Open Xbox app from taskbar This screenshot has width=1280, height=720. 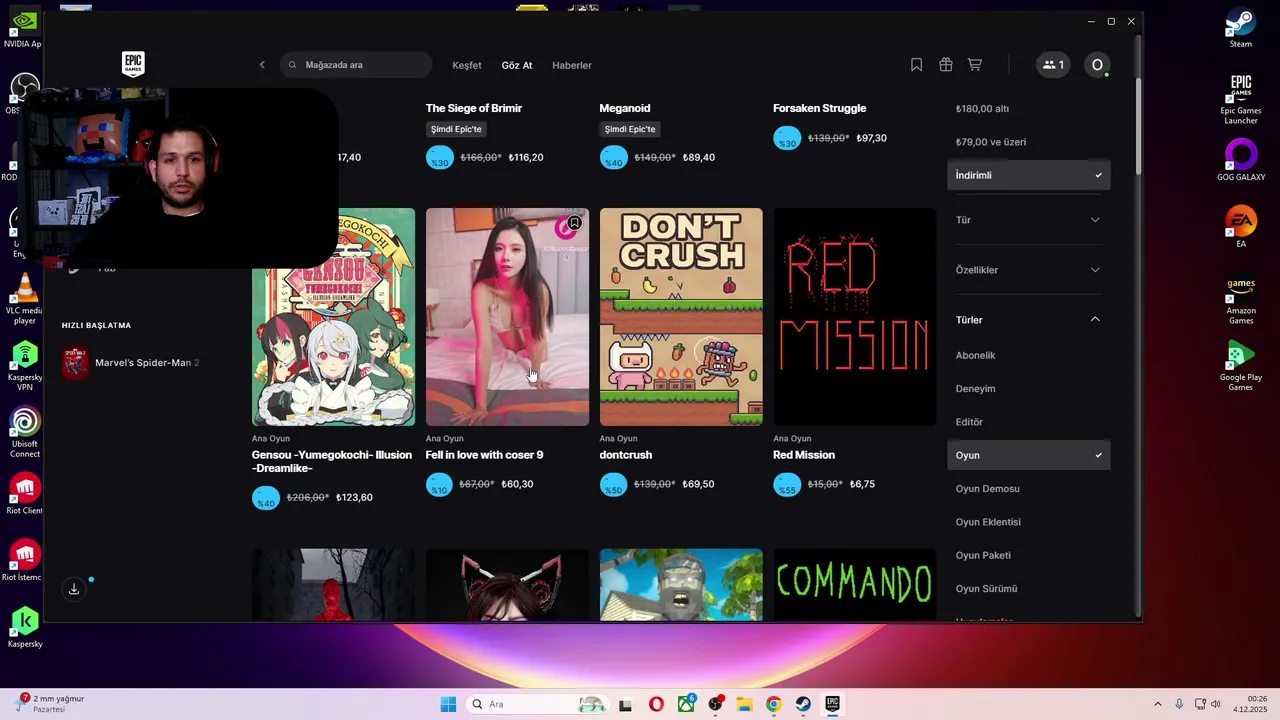[686, 704]
